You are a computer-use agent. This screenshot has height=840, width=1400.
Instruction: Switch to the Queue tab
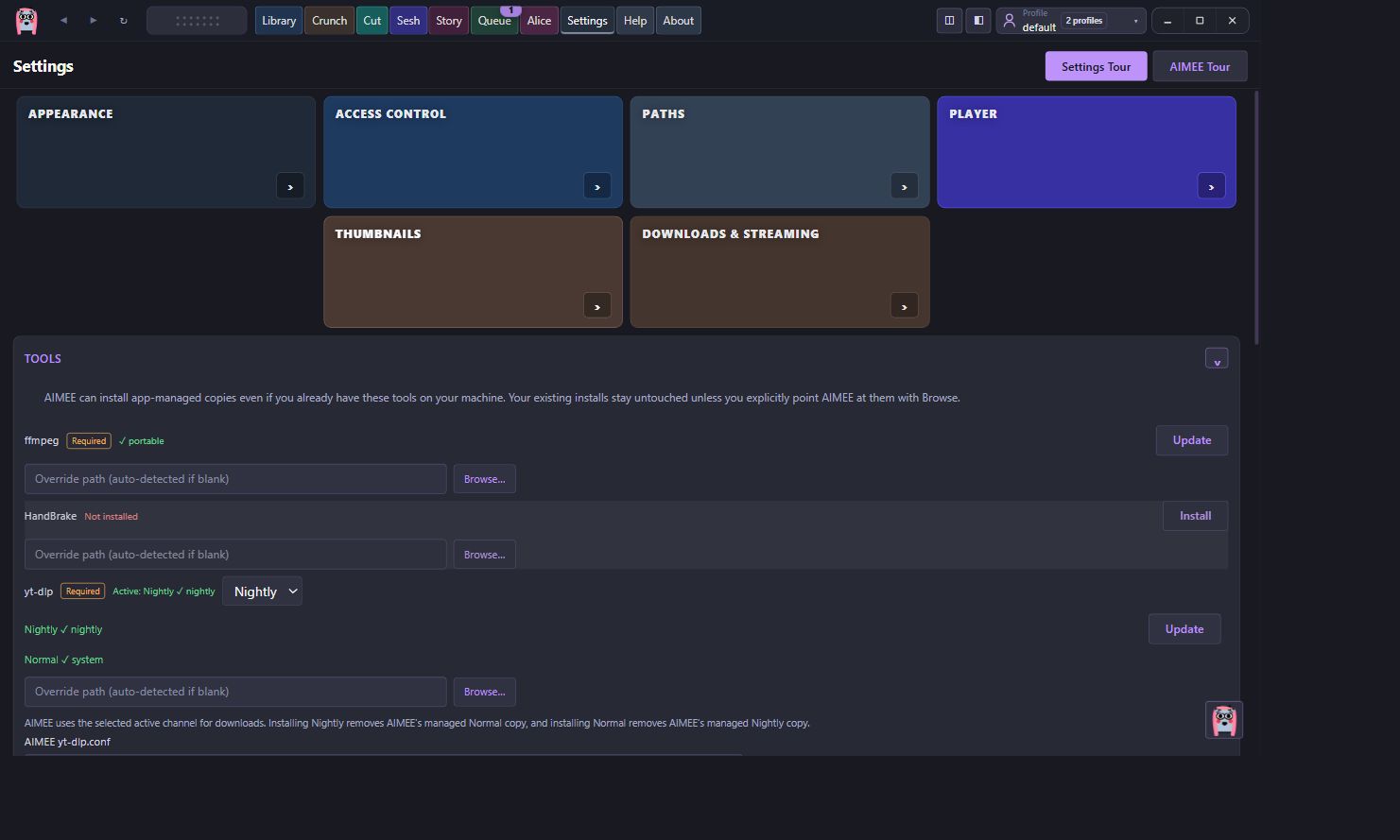point(494,21)
